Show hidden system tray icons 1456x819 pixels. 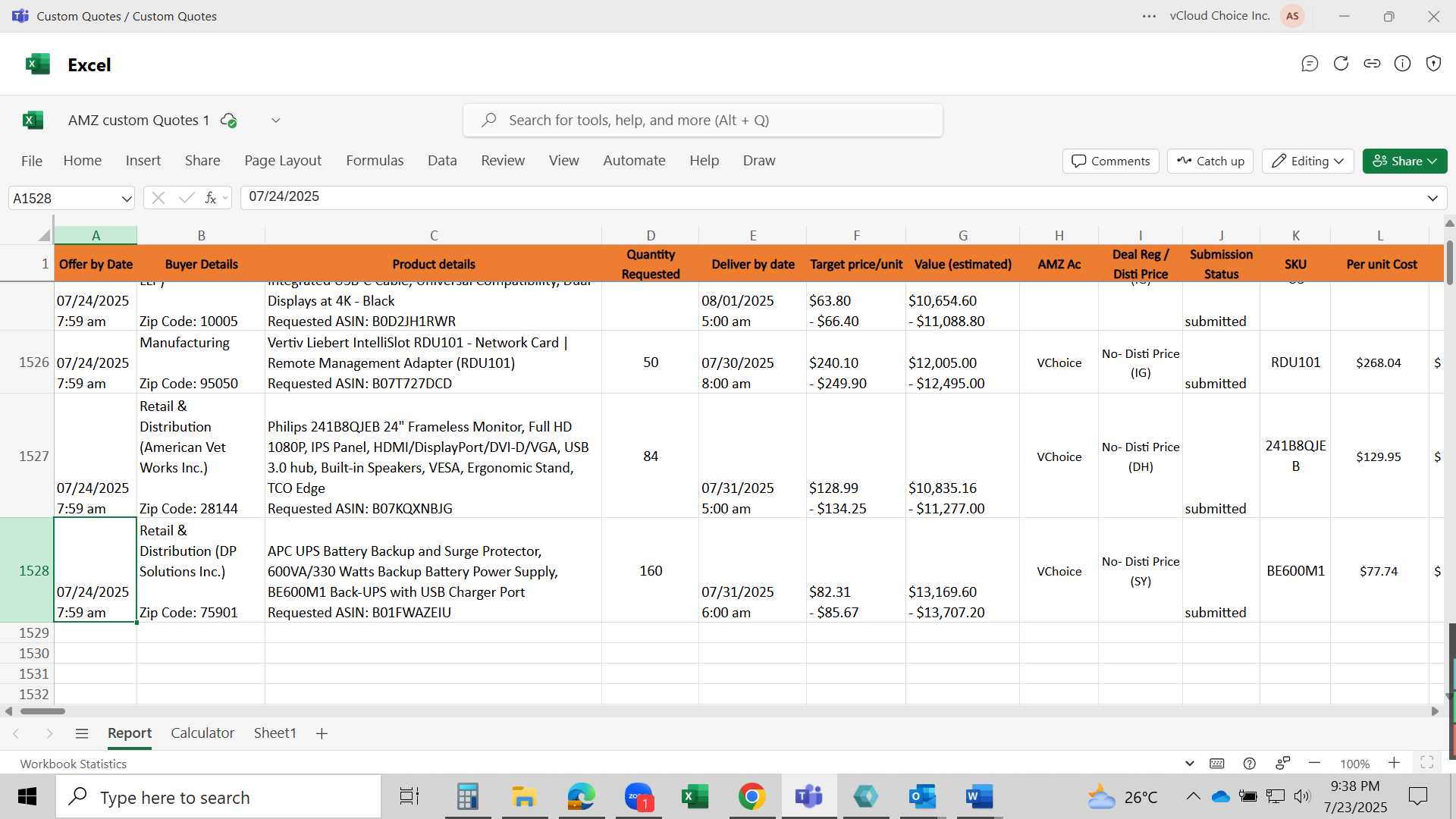(x=1193, y=796)
